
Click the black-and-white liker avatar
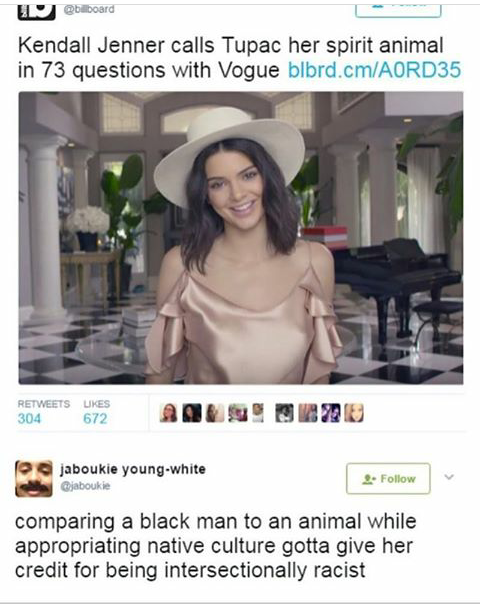tap(284, 413)
